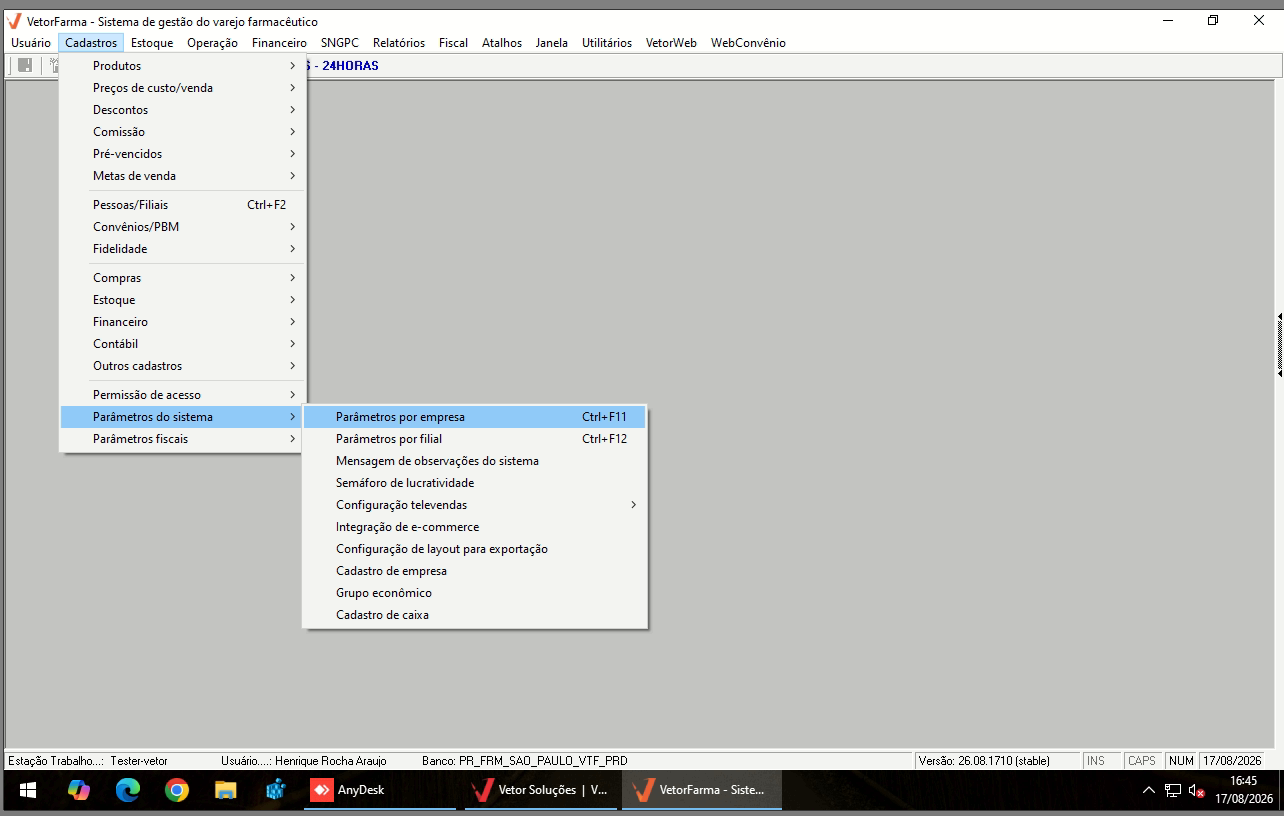
Task: Open Cadastro de caixa
Action: click(475, 615)
